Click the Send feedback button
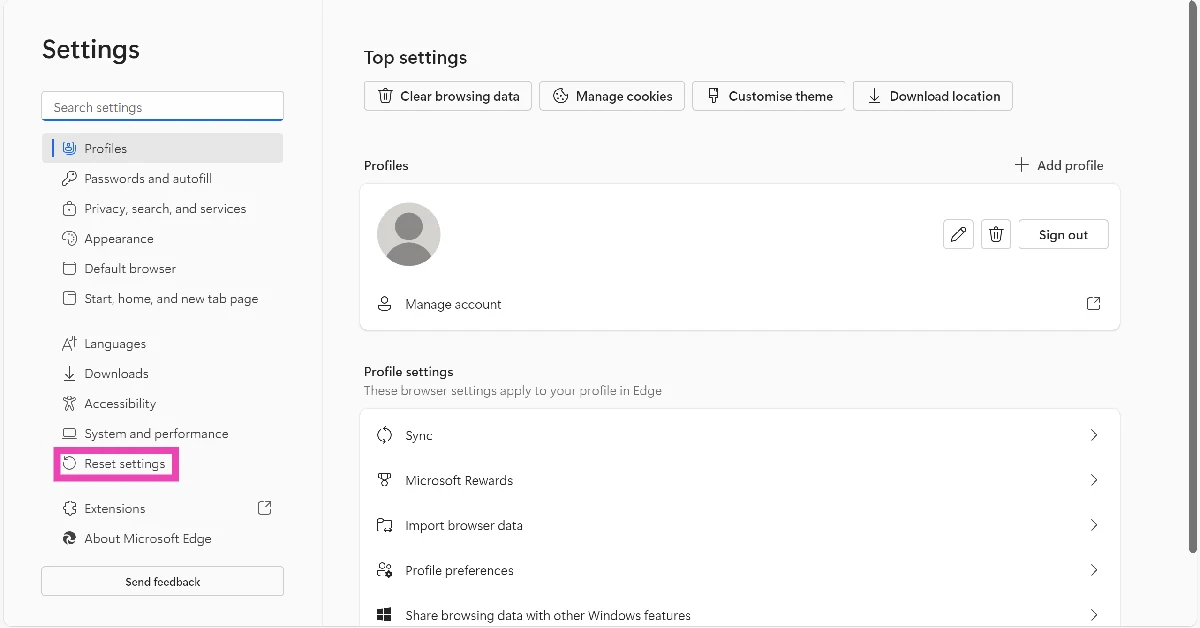This screenshot has width=1200, height=628. pos(162,581)
